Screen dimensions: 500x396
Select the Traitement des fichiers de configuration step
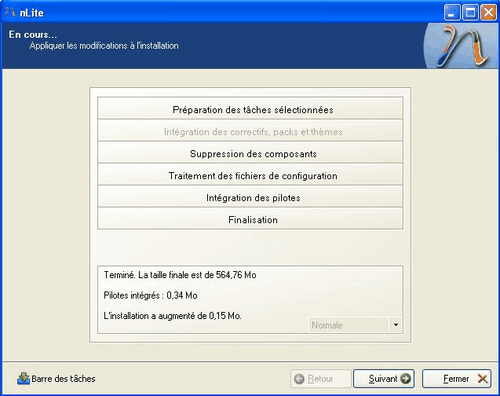point(250,174)
